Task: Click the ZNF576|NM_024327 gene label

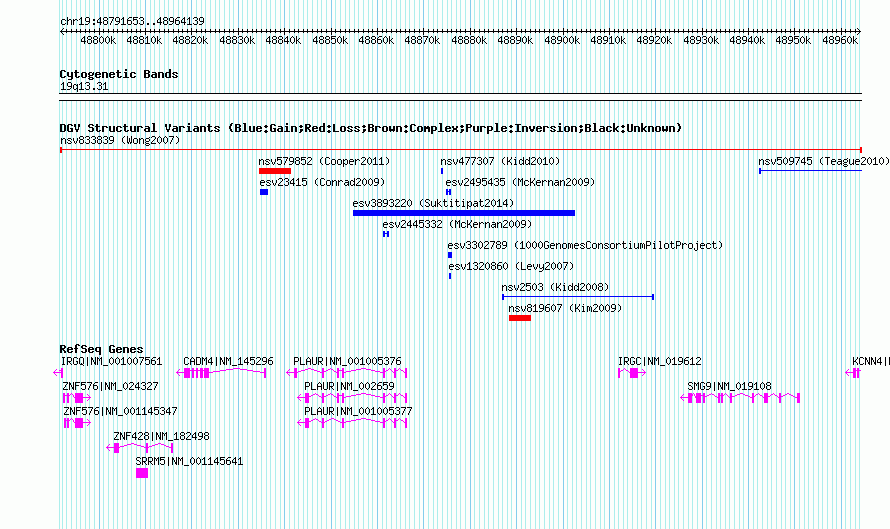Action: [110, 386]
